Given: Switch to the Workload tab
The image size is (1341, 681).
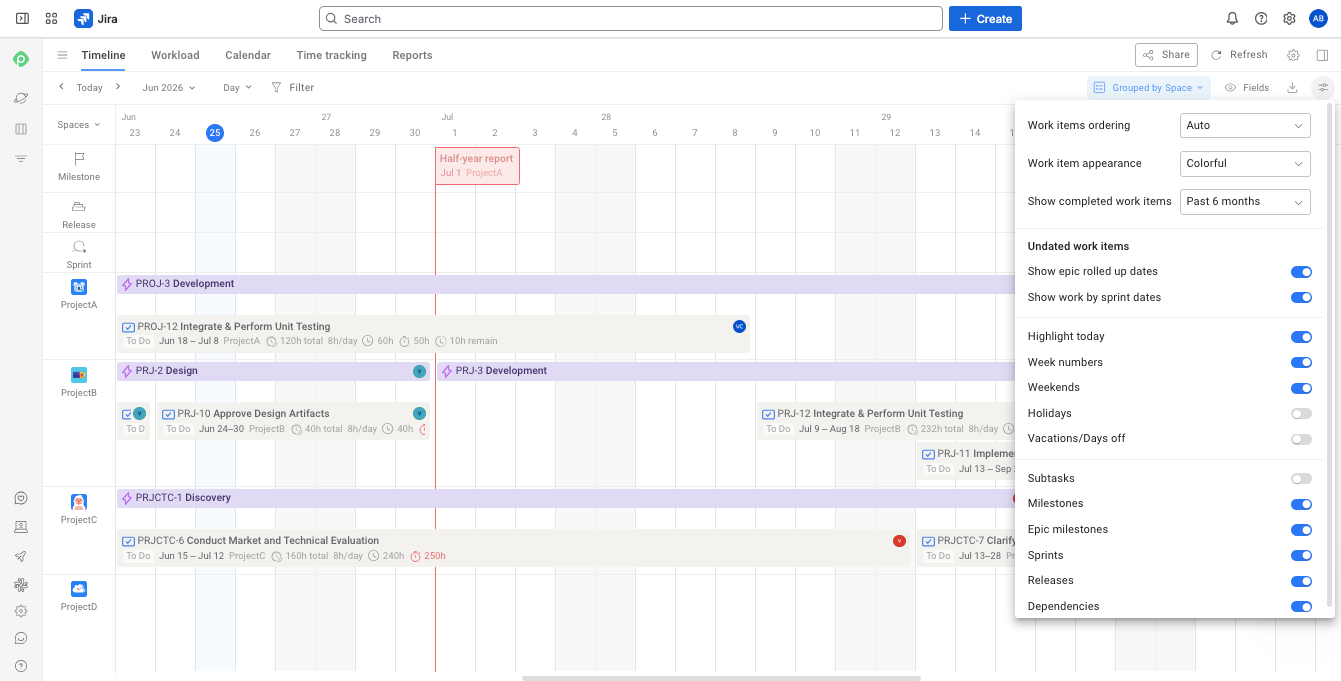Looking at the screenshot, I should coord(175,55).
